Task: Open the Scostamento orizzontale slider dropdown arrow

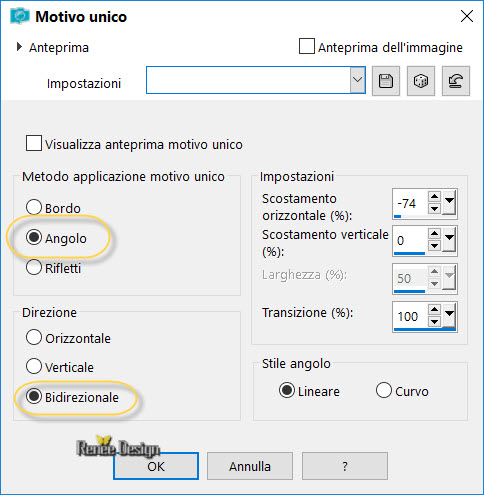Action: [x=449, y=202]
